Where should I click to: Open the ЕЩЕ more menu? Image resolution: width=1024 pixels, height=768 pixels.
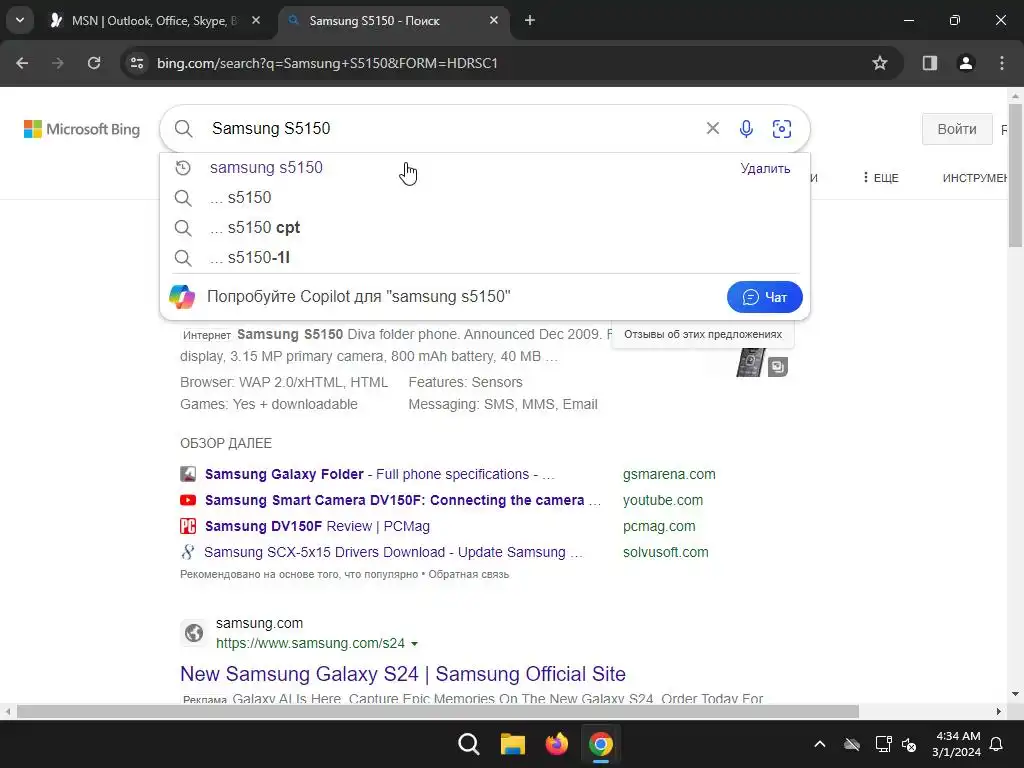click(880, 178)
